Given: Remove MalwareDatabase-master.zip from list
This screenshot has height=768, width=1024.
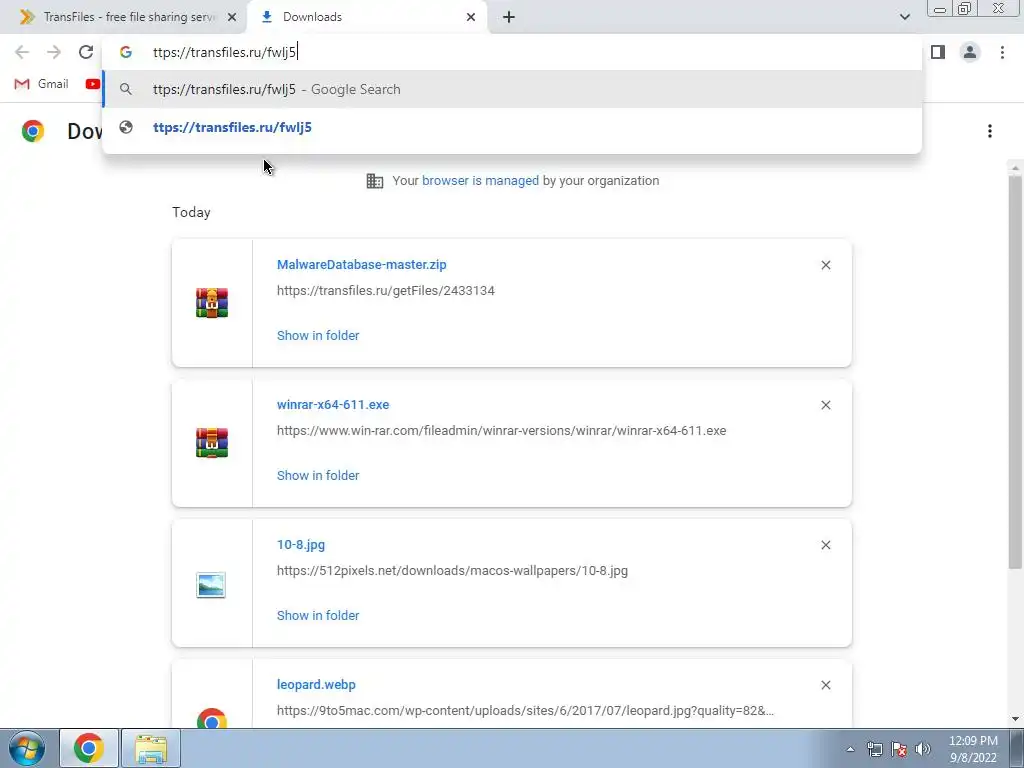Looking at the screenshot, I should [825, 265].
